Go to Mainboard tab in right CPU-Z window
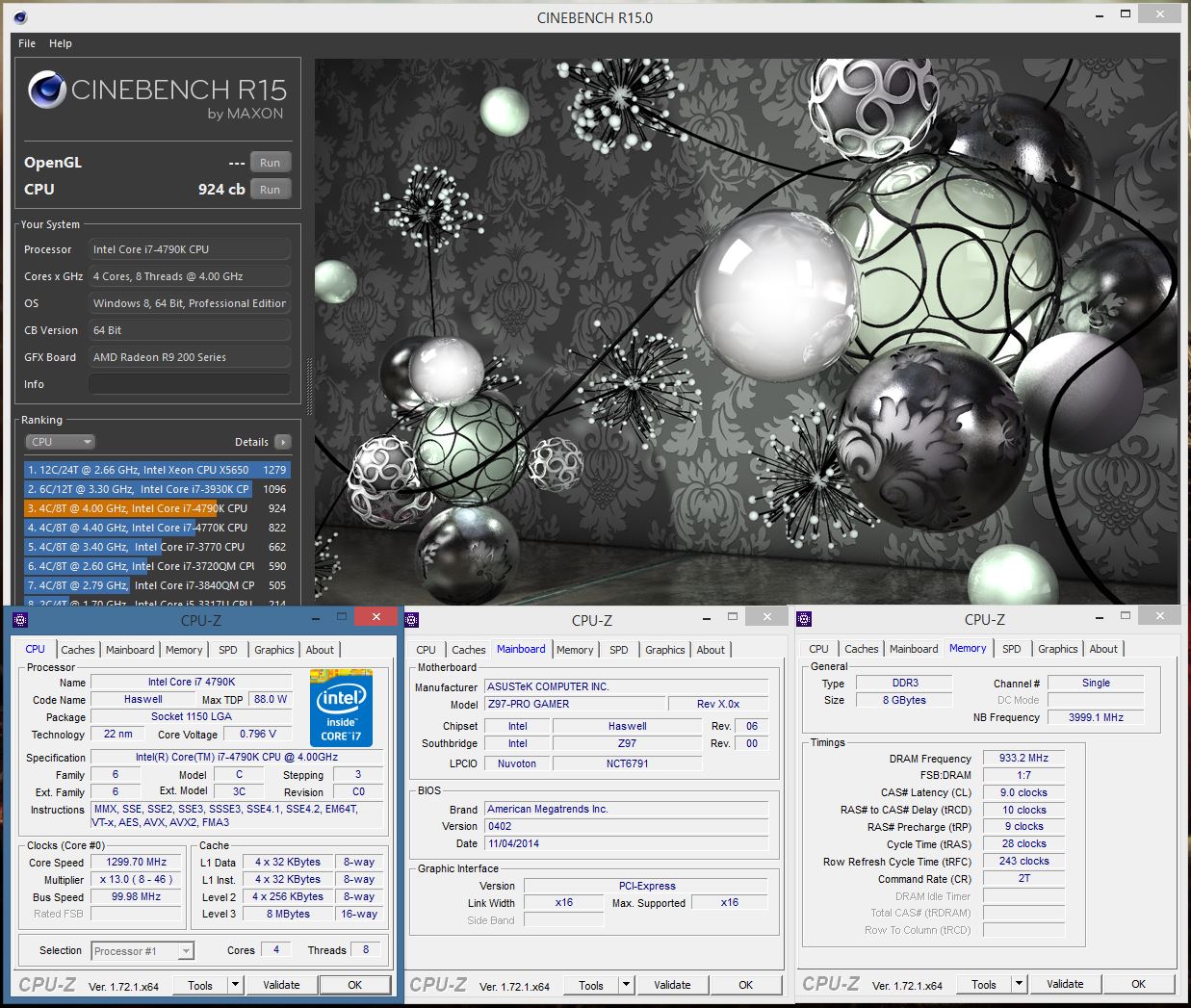 [x=914, y=649]
